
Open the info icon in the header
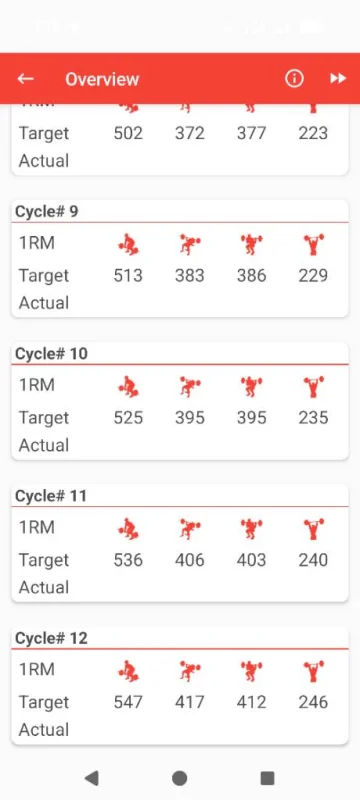[x=294, y=79]
